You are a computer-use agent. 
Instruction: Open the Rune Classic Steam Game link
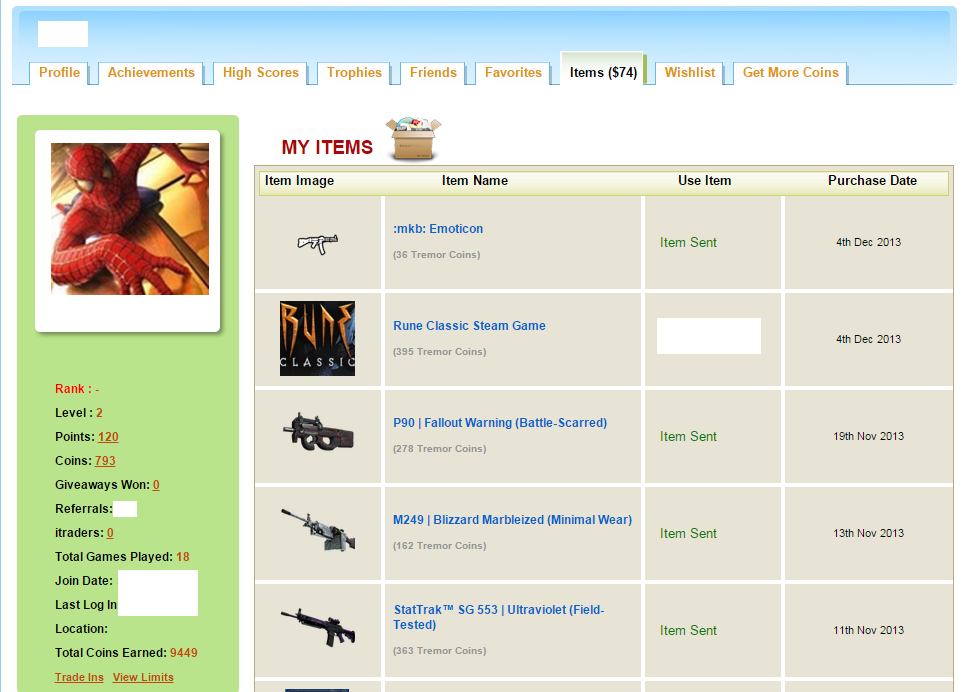469,326
